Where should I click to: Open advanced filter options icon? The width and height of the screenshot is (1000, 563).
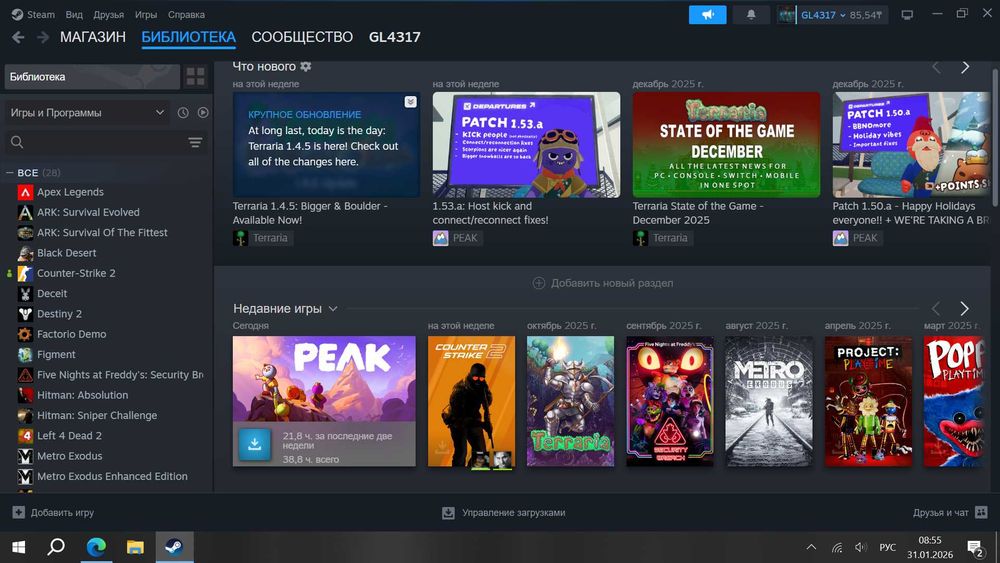(195, 142)
